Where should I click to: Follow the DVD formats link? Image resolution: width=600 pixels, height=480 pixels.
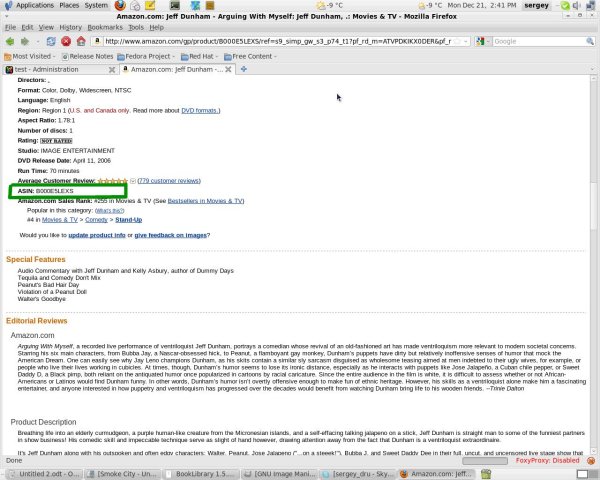(201, 110)
